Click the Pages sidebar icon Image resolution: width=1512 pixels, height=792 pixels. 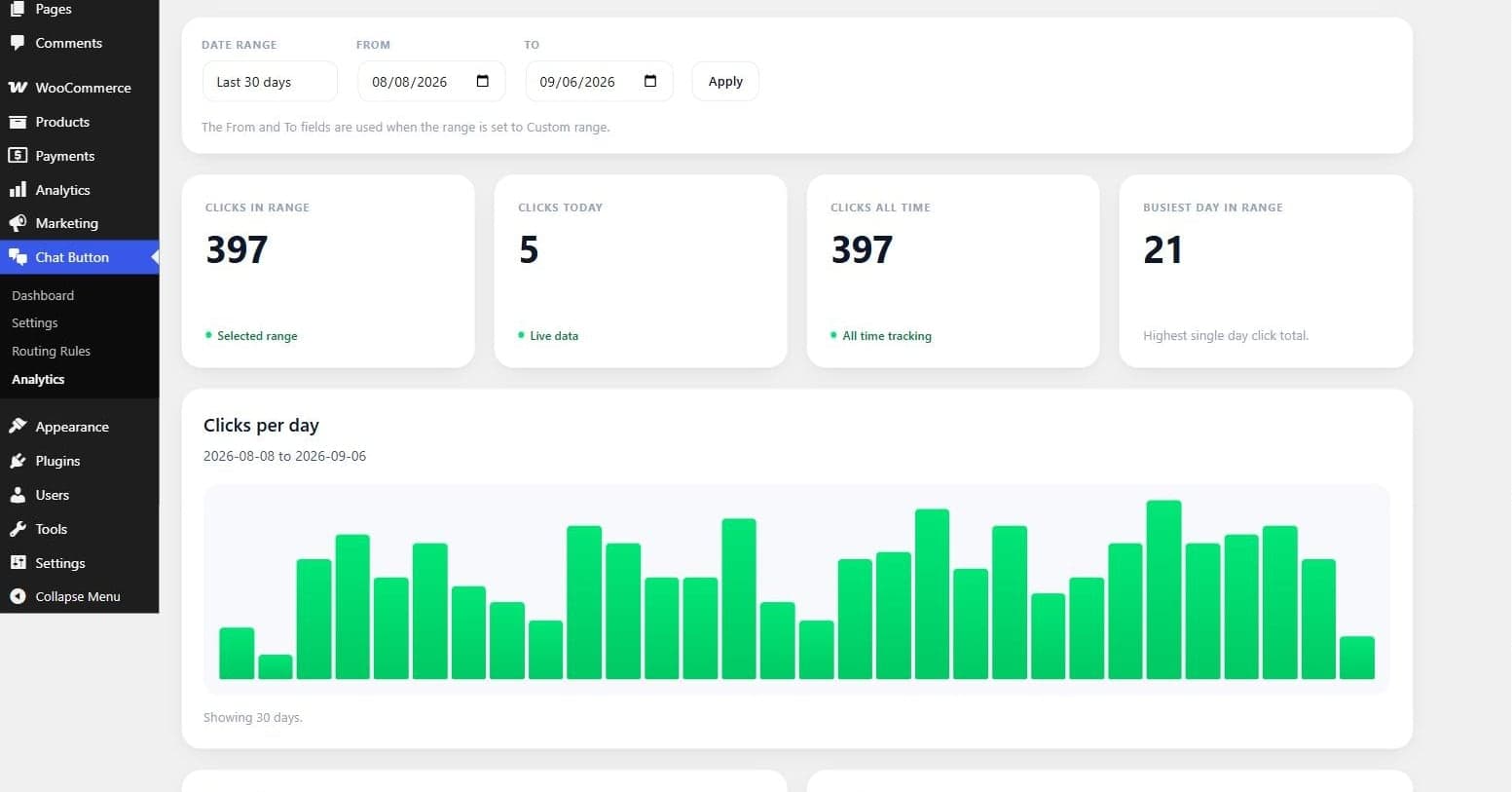[x=18, y=9]
